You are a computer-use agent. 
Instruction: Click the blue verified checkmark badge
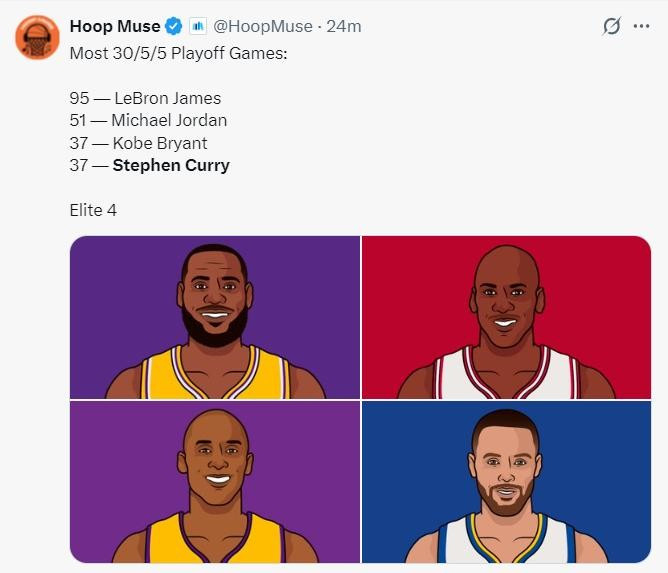[x=174, y=26]
